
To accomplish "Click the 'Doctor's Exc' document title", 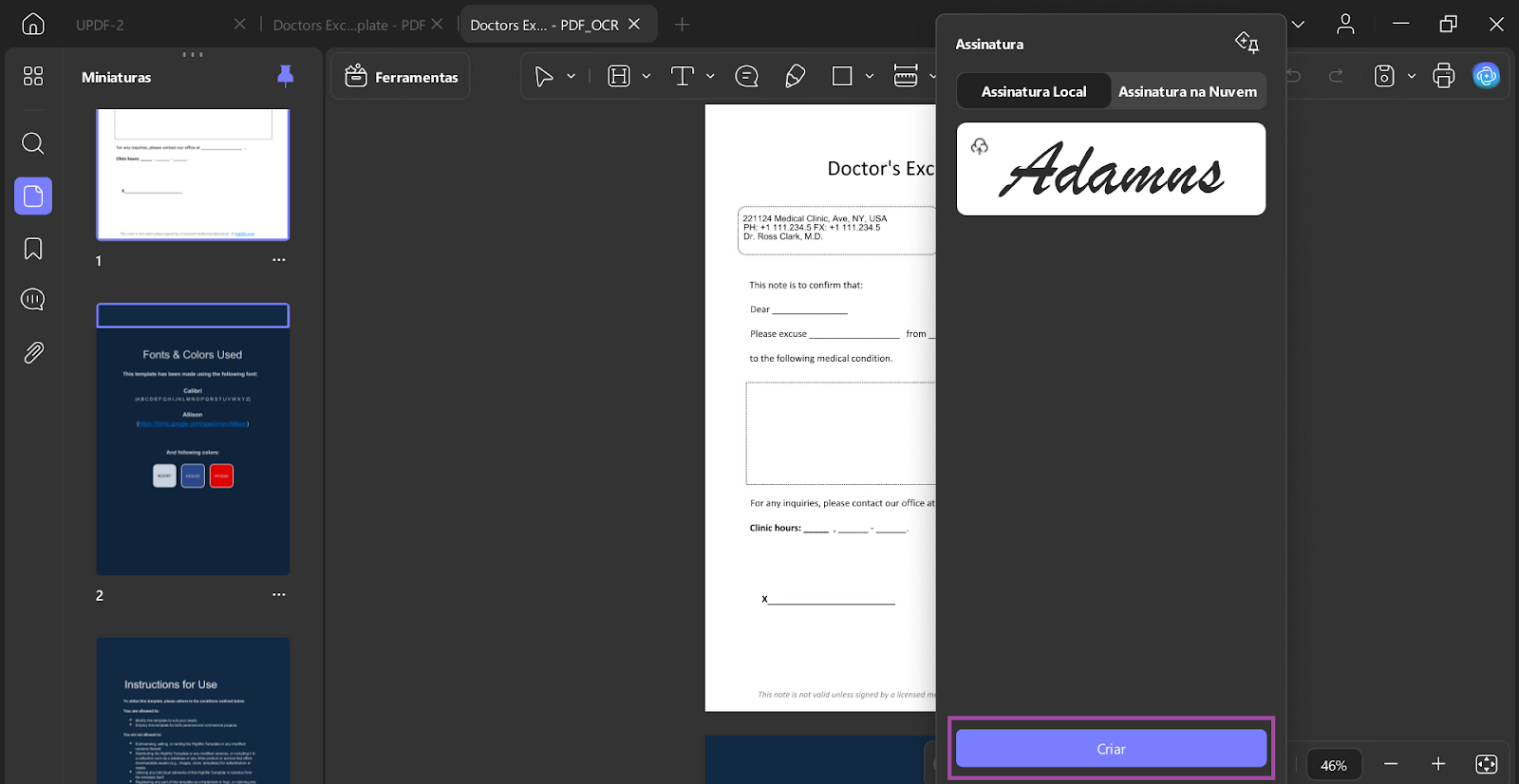I will (x=881, y=169).
